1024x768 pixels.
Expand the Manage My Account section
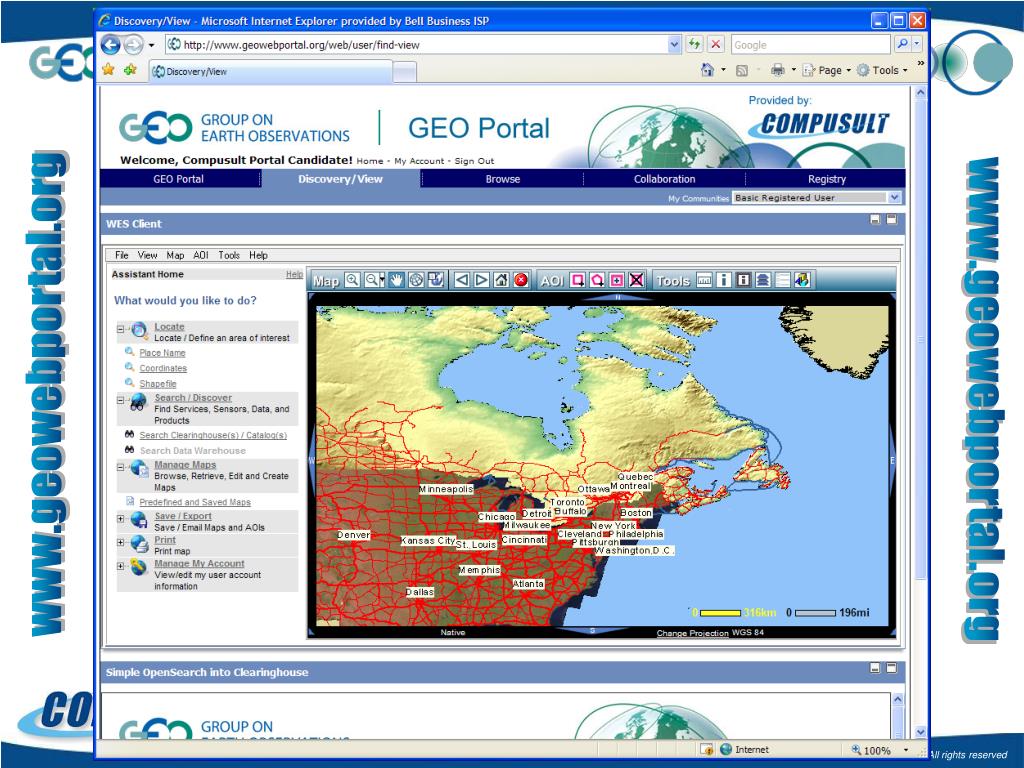tap(121, 566)
